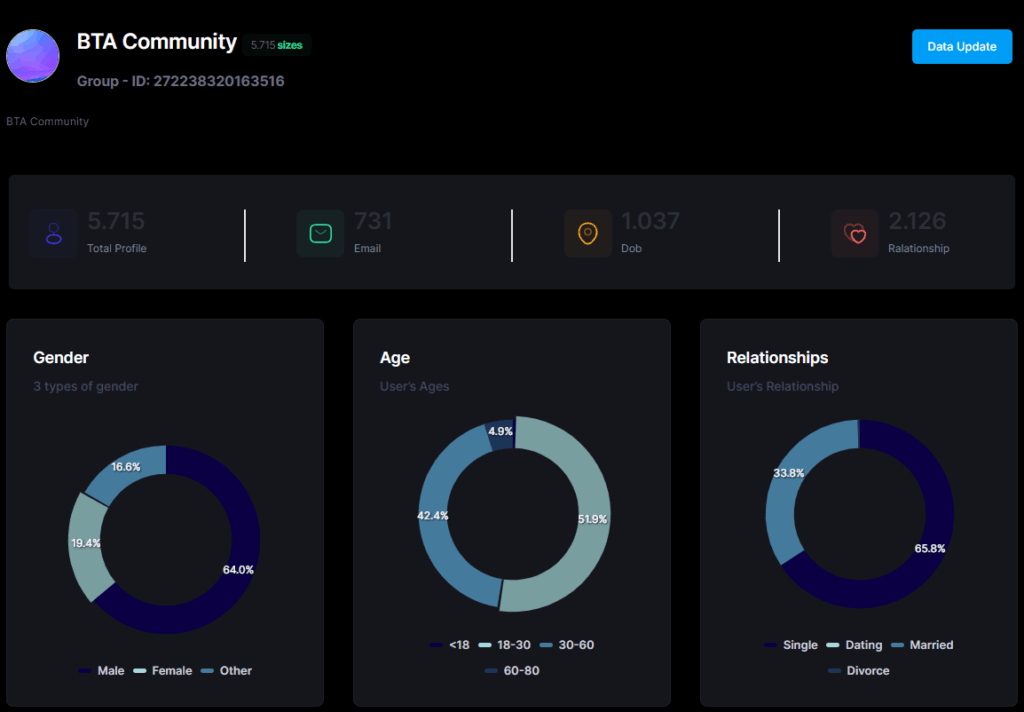Click the Group ID text

pyautogui.click(x=180, y=81)
